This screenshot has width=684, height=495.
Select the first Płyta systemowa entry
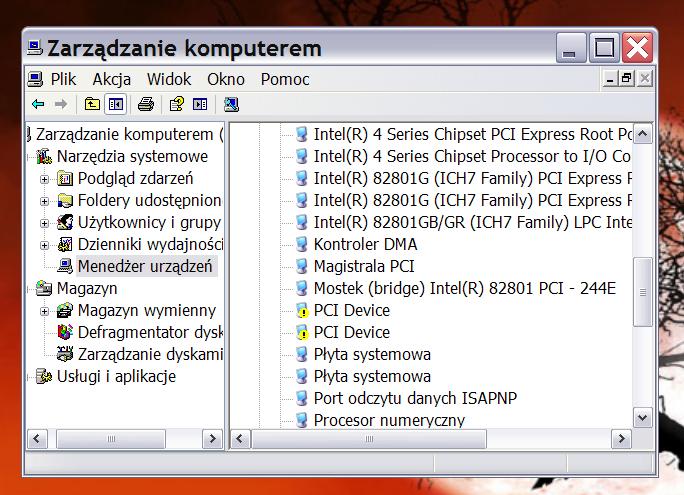372,354
